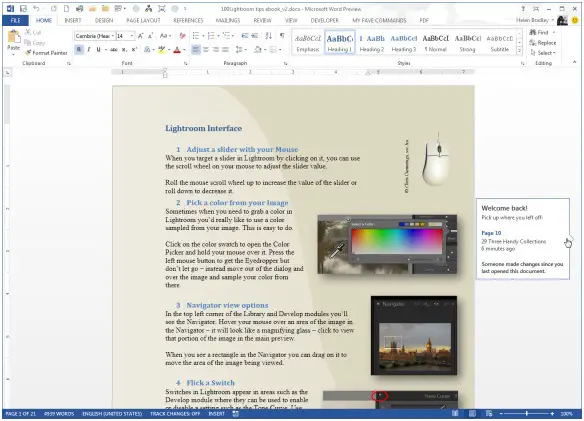Apply subscript formatting
This screenshot has height=421, width=584.
(124, 50)
